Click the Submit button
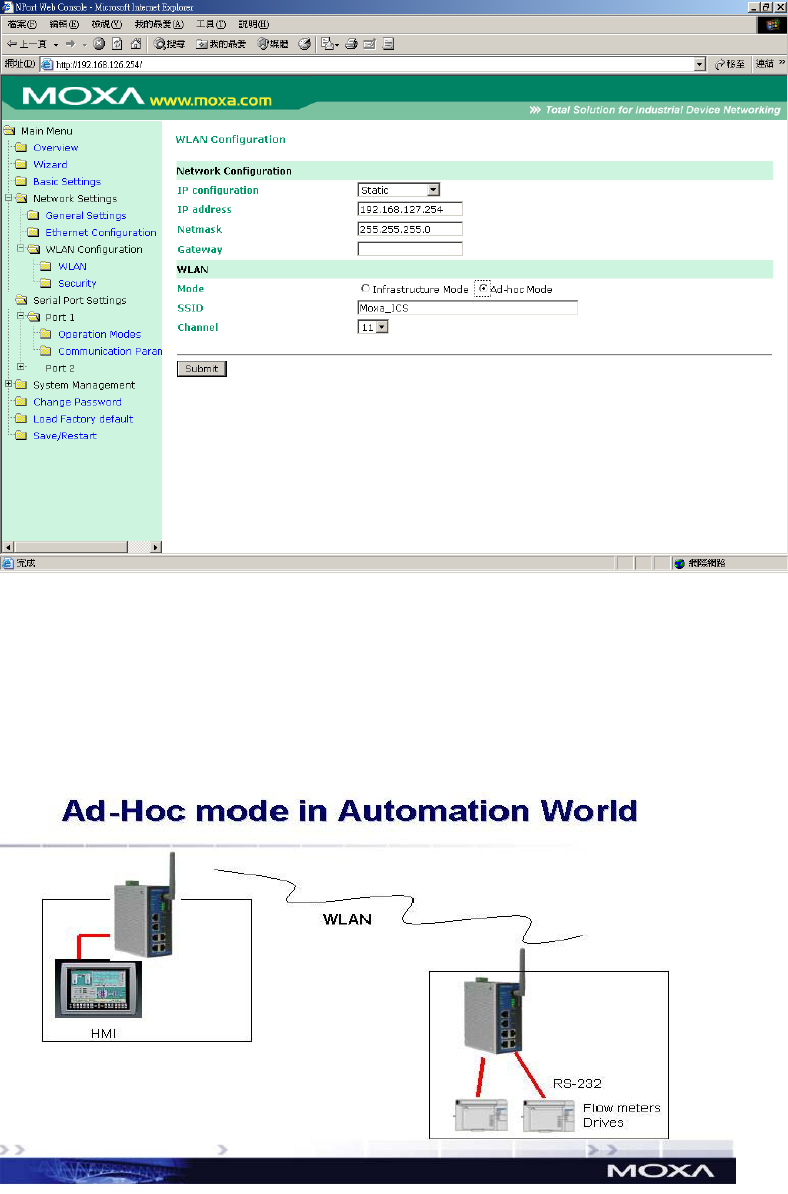 coord(202,369)
